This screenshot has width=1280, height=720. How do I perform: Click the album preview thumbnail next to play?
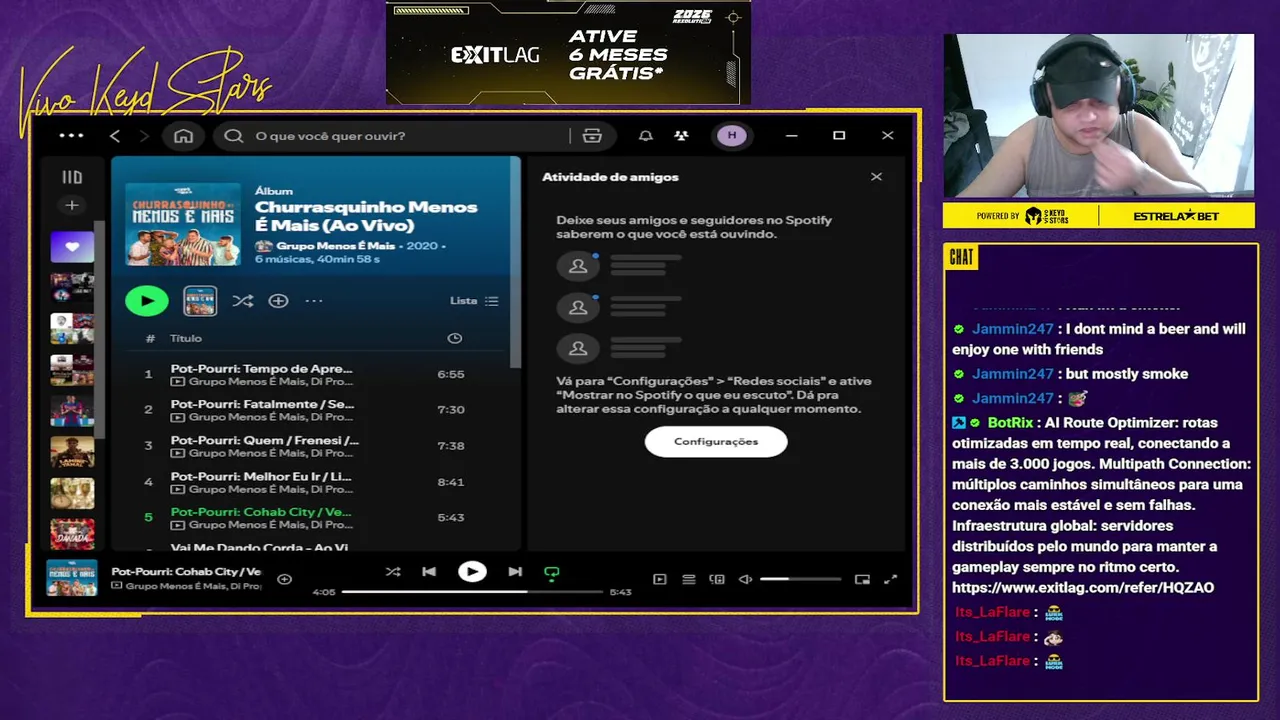200,300
